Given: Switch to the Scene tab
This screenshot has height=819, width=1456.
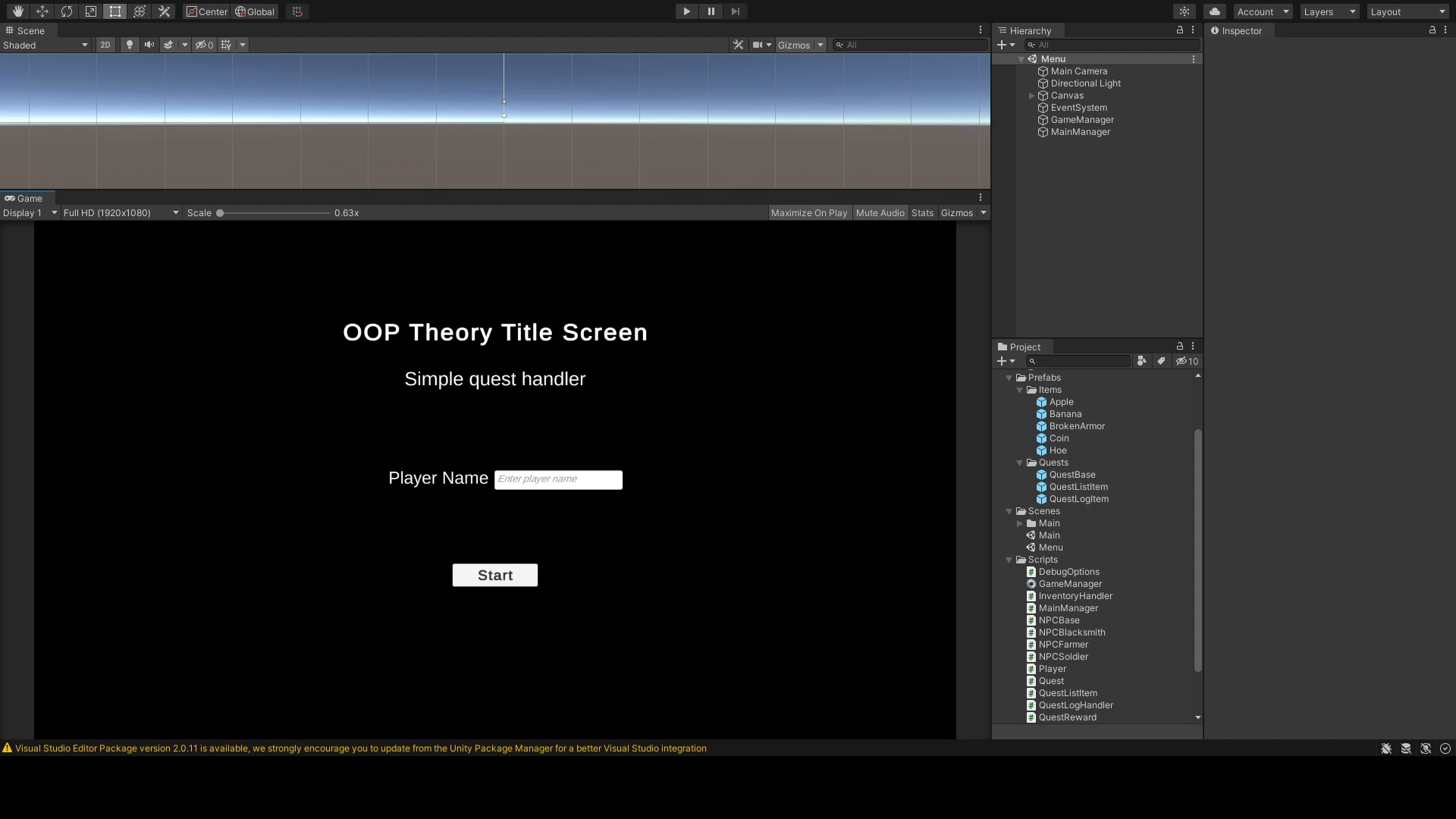Looking at the screenshot, I should point(29,31).
